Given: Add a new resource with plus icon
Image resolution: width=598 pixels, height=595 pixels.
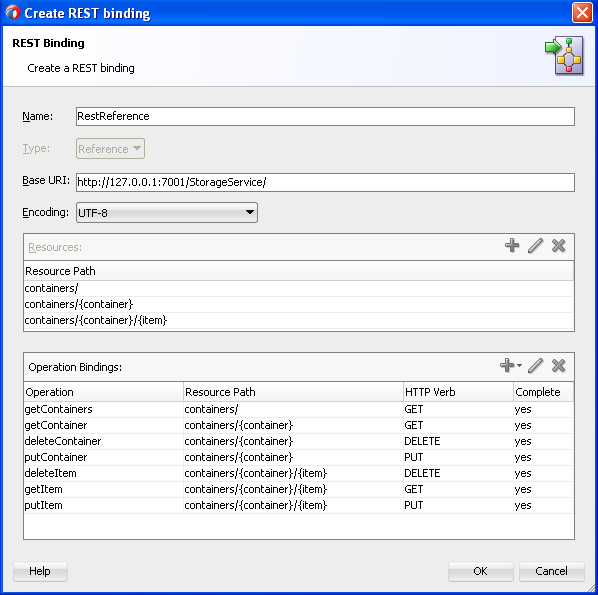Looking at the screenshot, I should (x=512, y=246).
